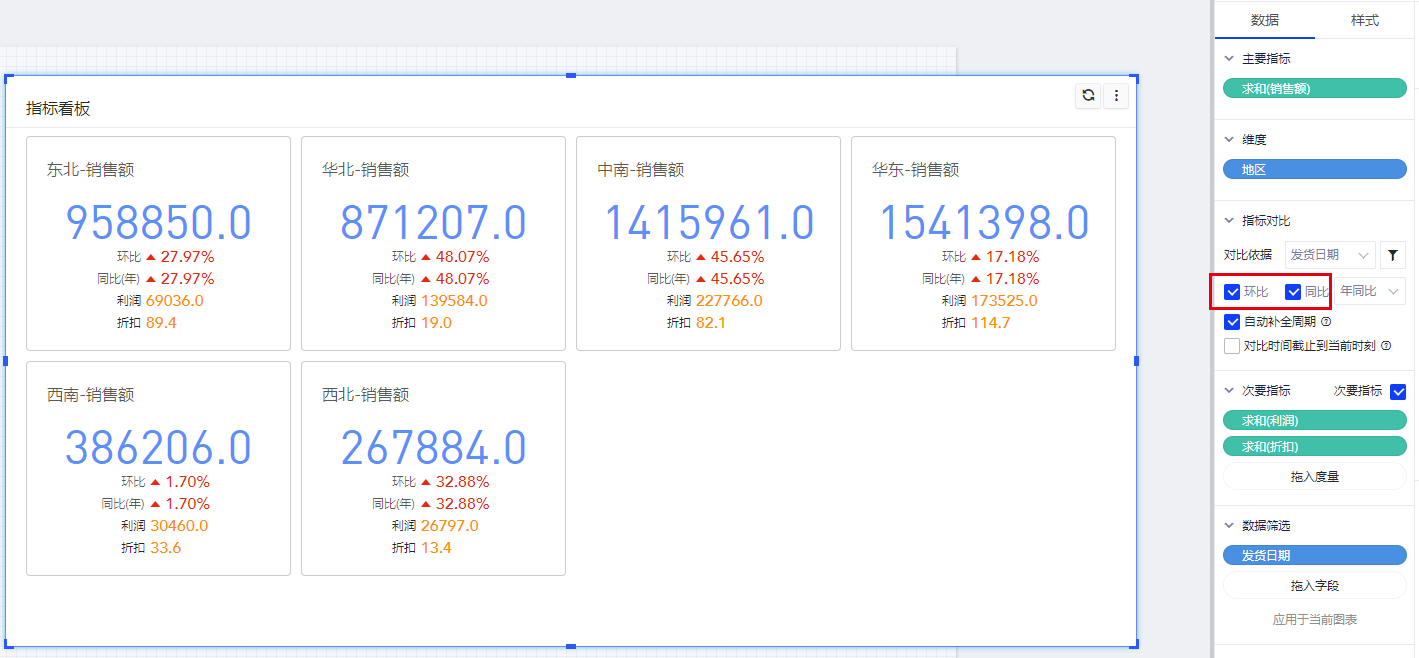The height and width of the screenshot is (658, 1419).
Task: Enable the 对比时间截止到当前时刻 checkbox
Action: [1232, 346]
